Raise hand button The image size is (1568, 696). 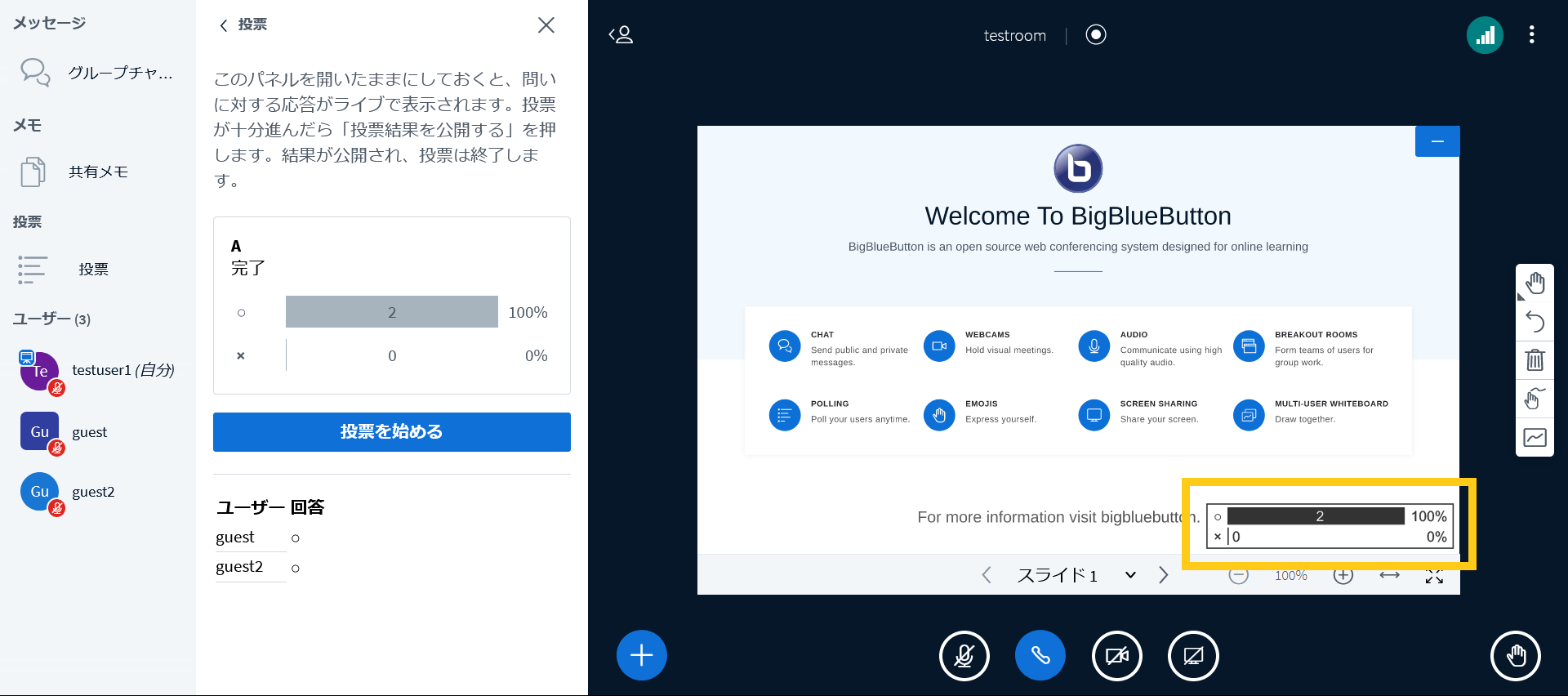(1516, 655)
